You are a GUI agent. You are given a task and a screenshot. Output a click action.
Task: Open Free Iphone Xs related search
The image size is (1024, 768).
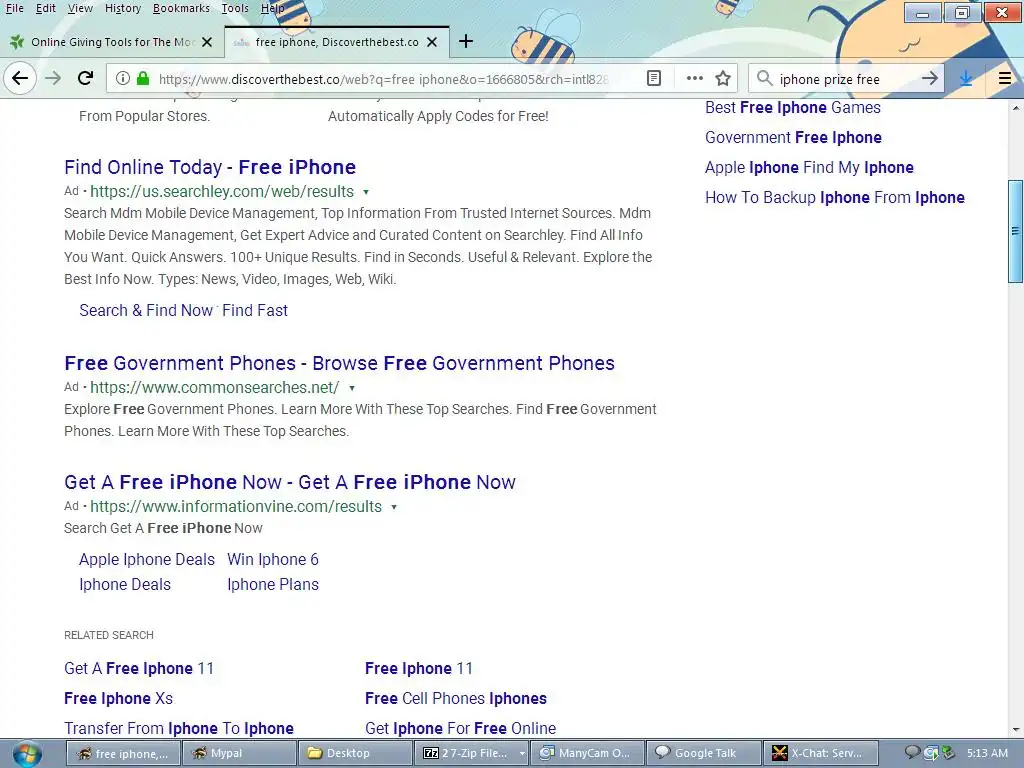click(118, 699)
